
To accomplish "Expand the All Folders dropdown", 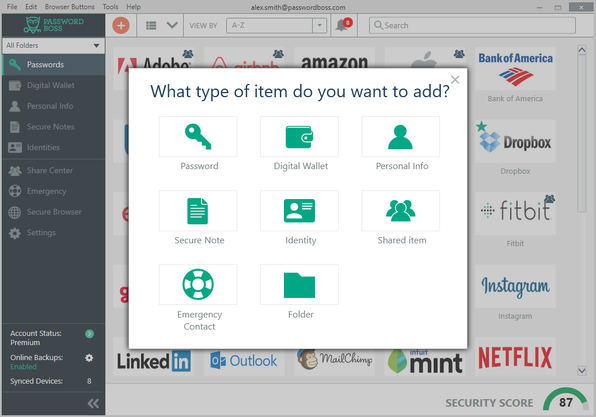I will [x=53, y=45].
